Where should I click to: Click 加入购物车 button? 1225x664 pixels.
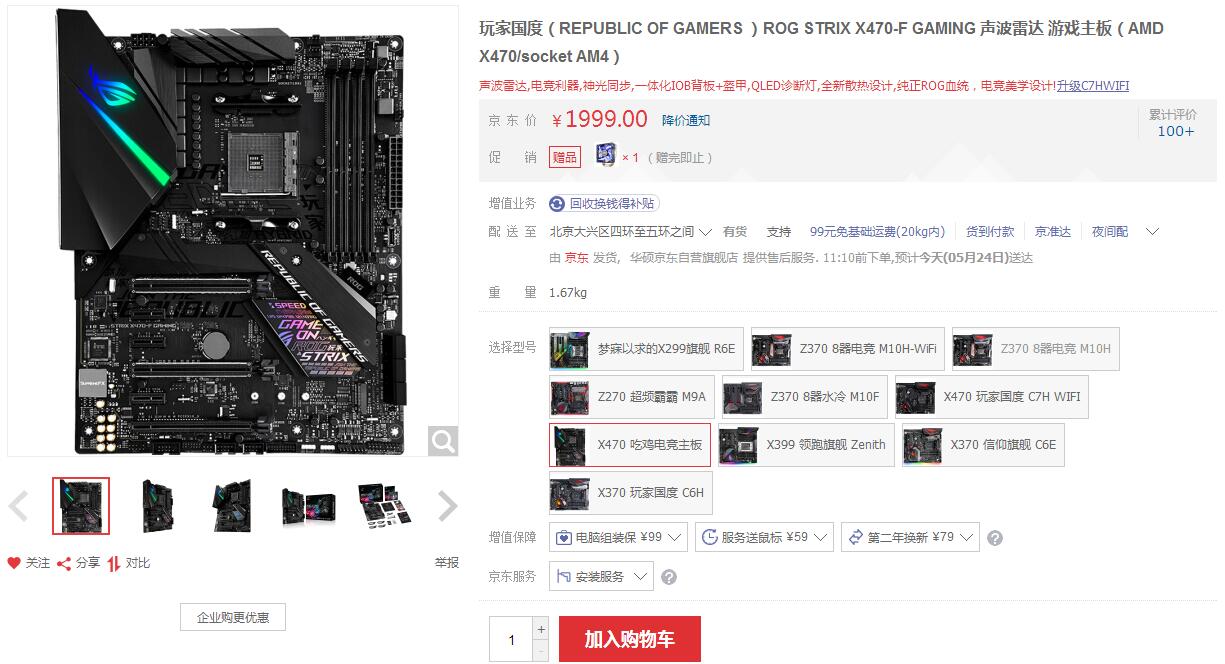click(630, 640)
